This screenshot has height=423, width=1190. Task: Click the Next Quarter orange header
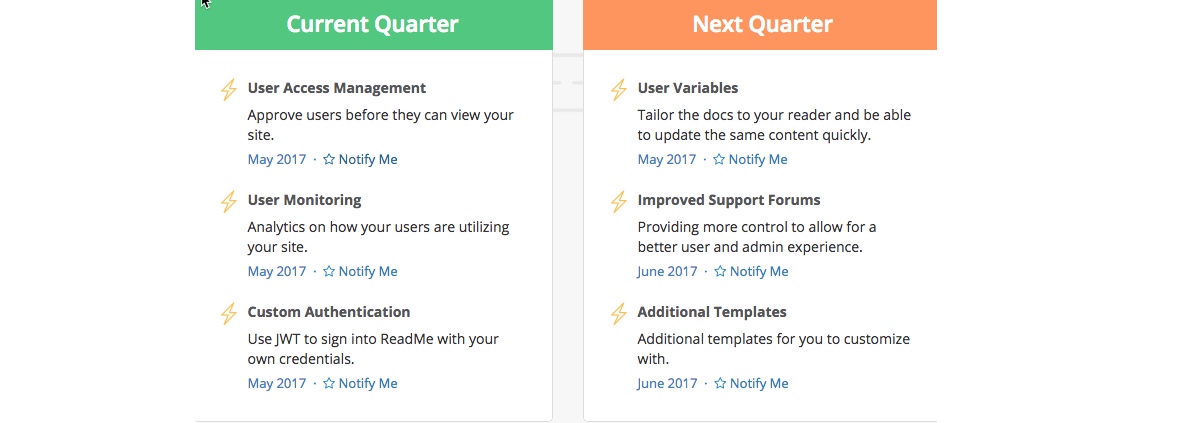pos(760,24)
